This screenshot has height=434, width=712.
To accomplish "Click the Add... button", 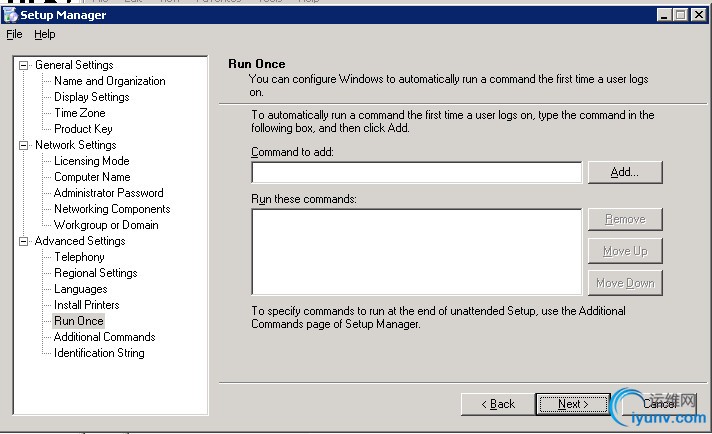I will coord(624,172).
